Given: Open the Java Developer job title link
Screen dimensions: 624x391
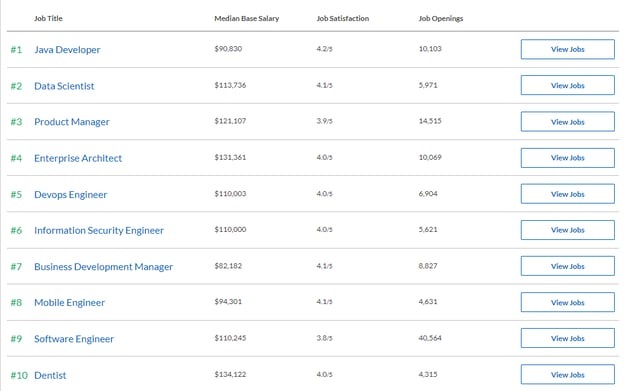Looking at the screenshot, I should [67, 50].
